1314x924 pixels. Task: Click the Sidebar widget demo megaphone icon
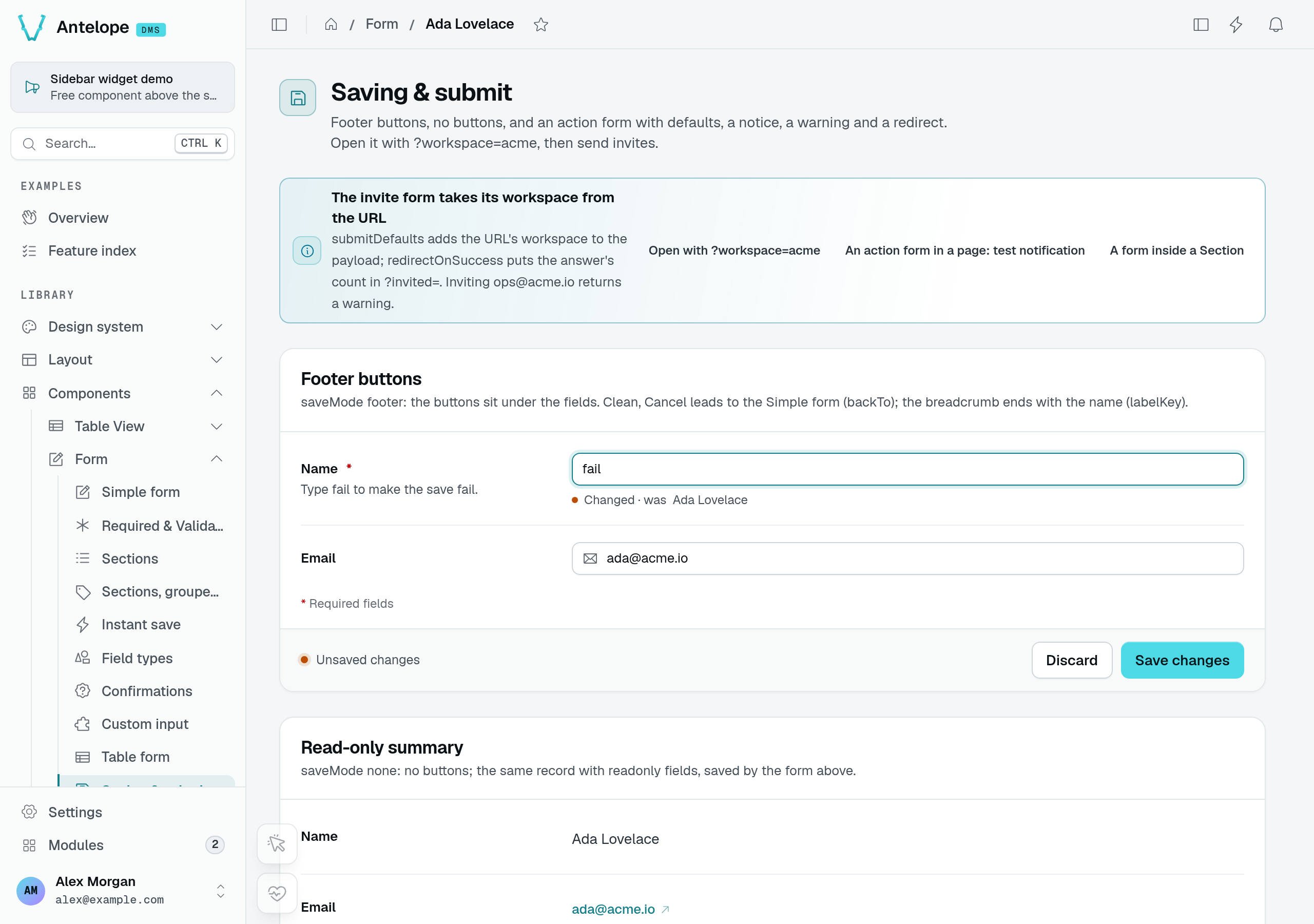33,87
